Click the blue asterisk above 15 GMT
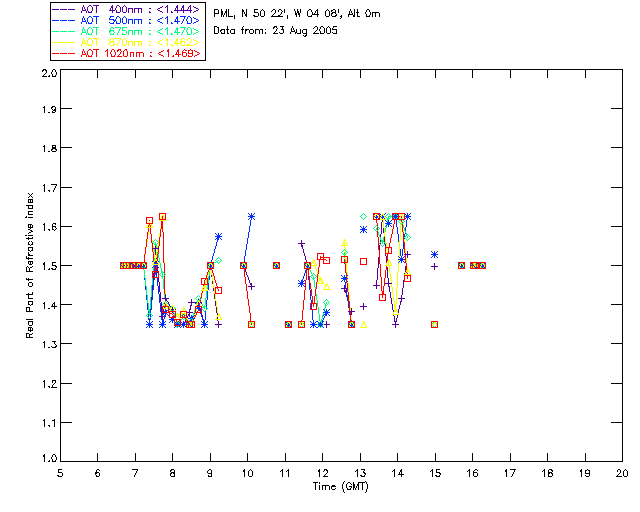Screen dimensions: 640x512 tap(435, 254)
